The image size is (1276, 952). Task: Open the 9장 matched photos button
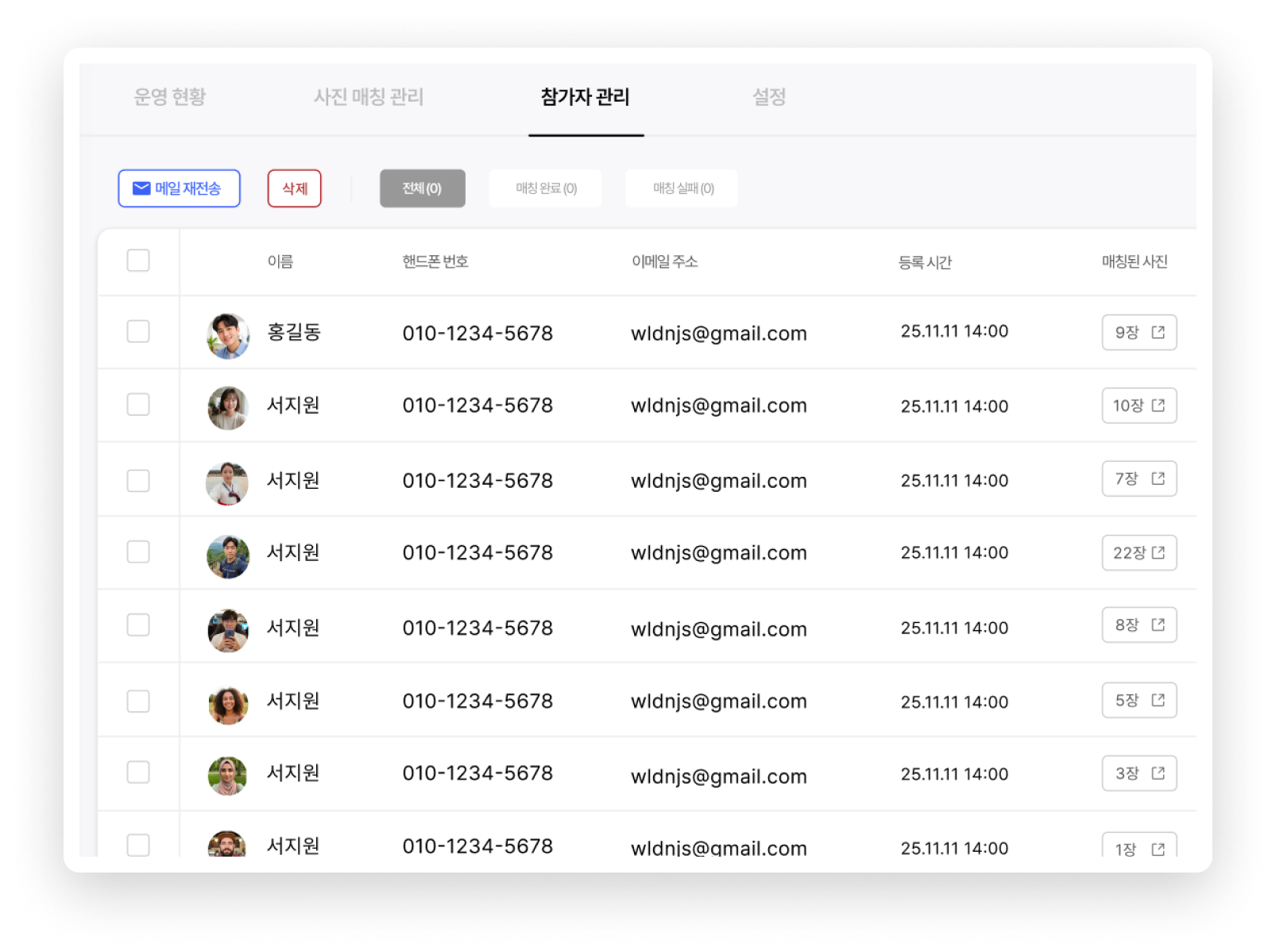point(1139,332)
